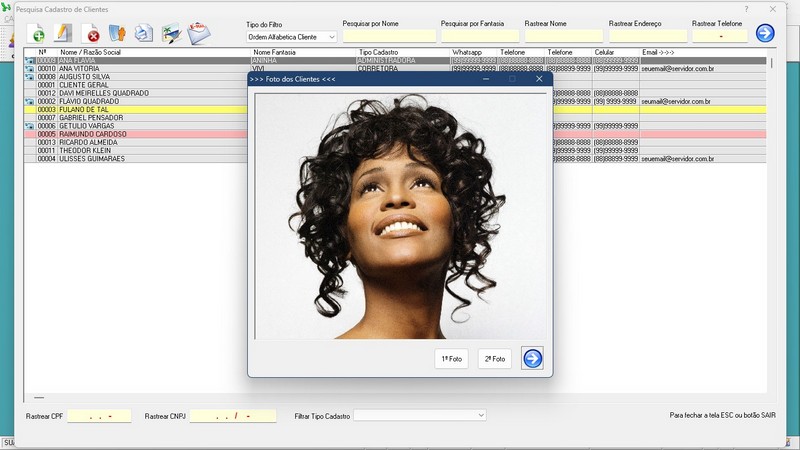Focus the Pesquisar por Fantasia field
This screenshot has width=800, height=450.
[x=480, y=36]
